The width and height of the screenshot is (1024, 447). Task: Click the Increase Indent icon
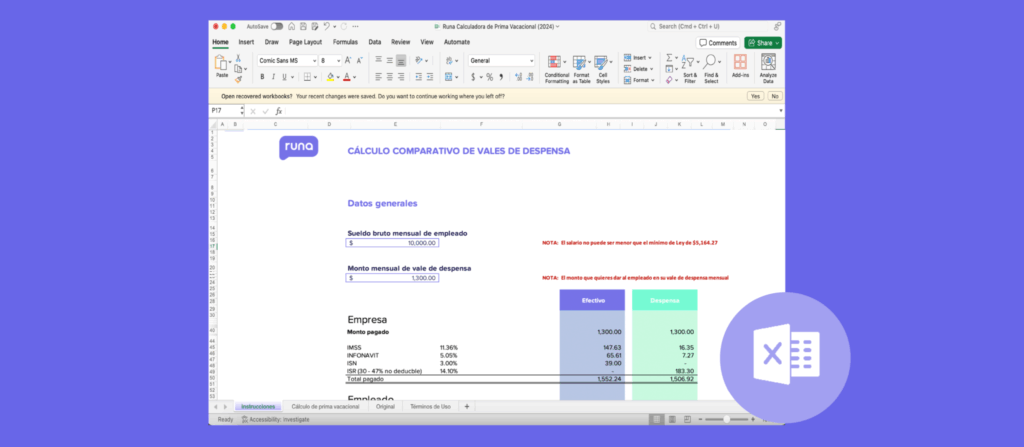pyautogui.click(x=430, y=77)
